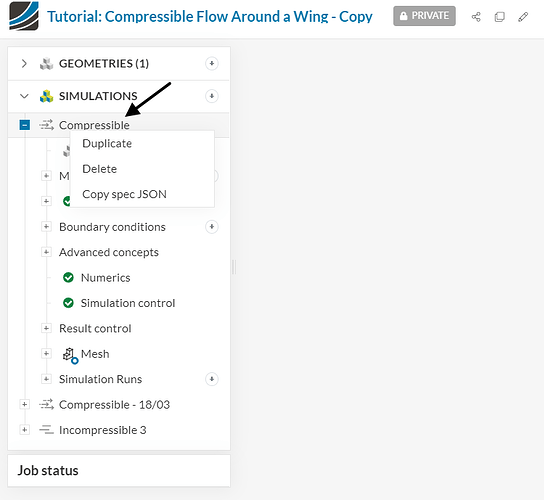Click the PRIVATE visibility button
Viewport: 544px width, 500px height.
[x=424, y=16]
